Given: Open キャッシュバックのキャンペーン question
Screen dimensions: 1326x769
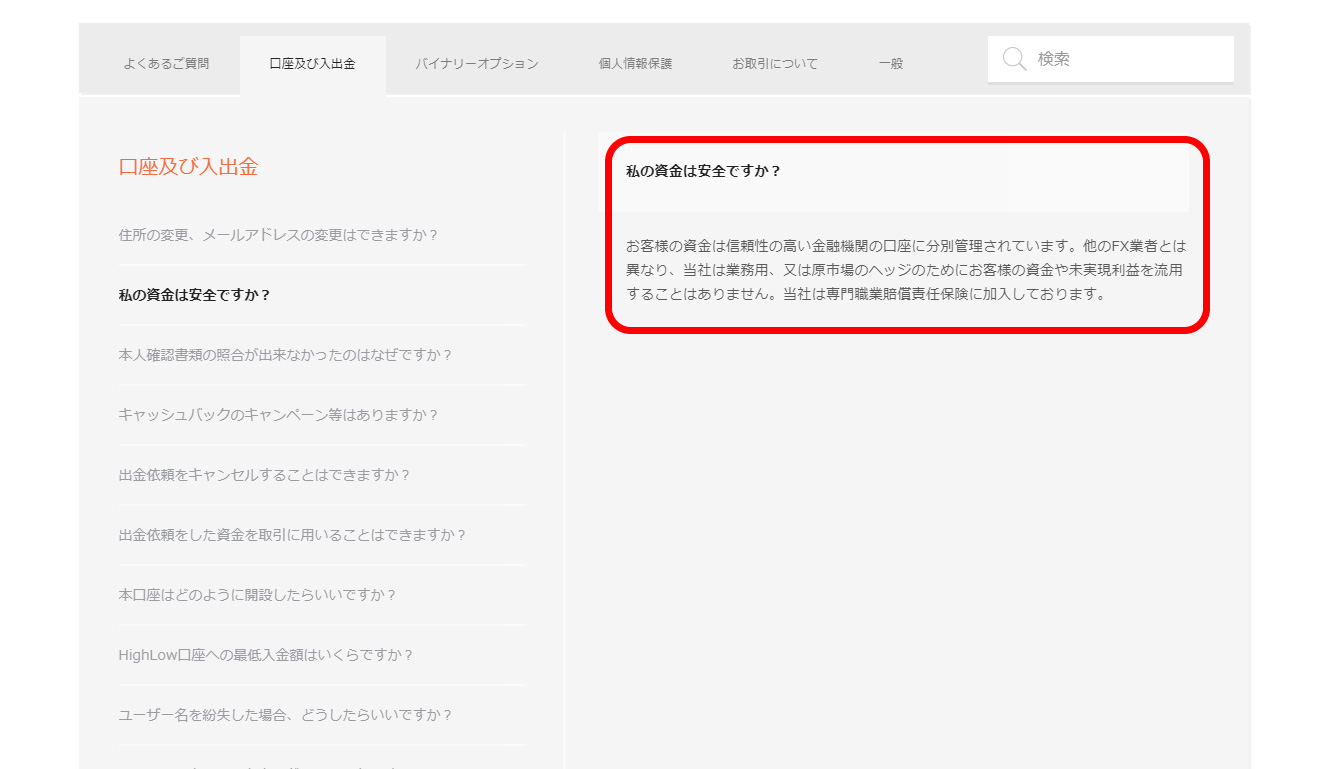Looking at the screenshot, I should (279, 415).
